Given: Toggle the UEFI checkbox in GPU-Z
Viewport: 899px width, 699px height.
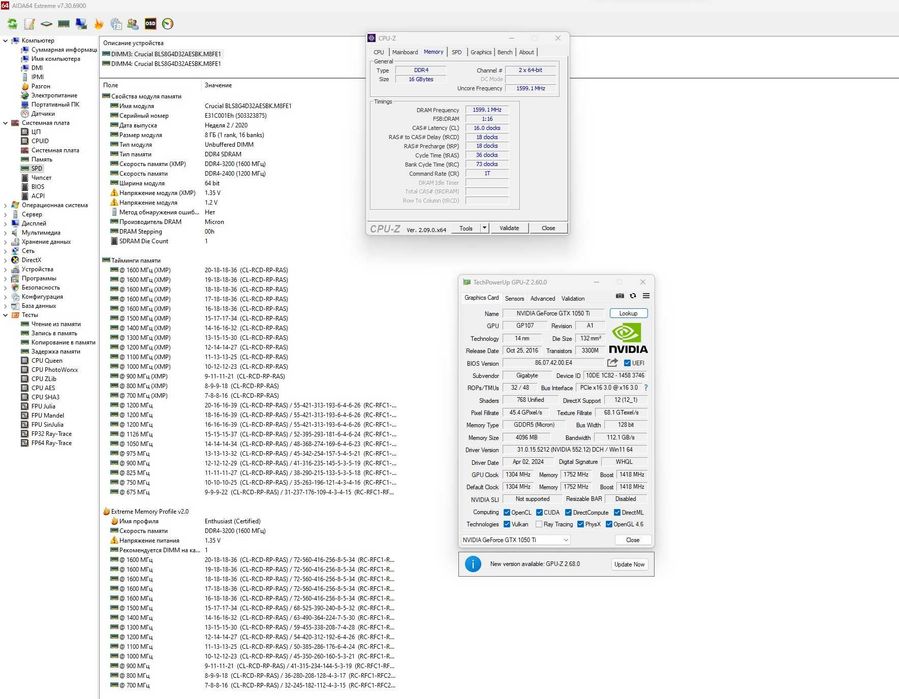Looking at the screenshot, I should click(627, 363).
